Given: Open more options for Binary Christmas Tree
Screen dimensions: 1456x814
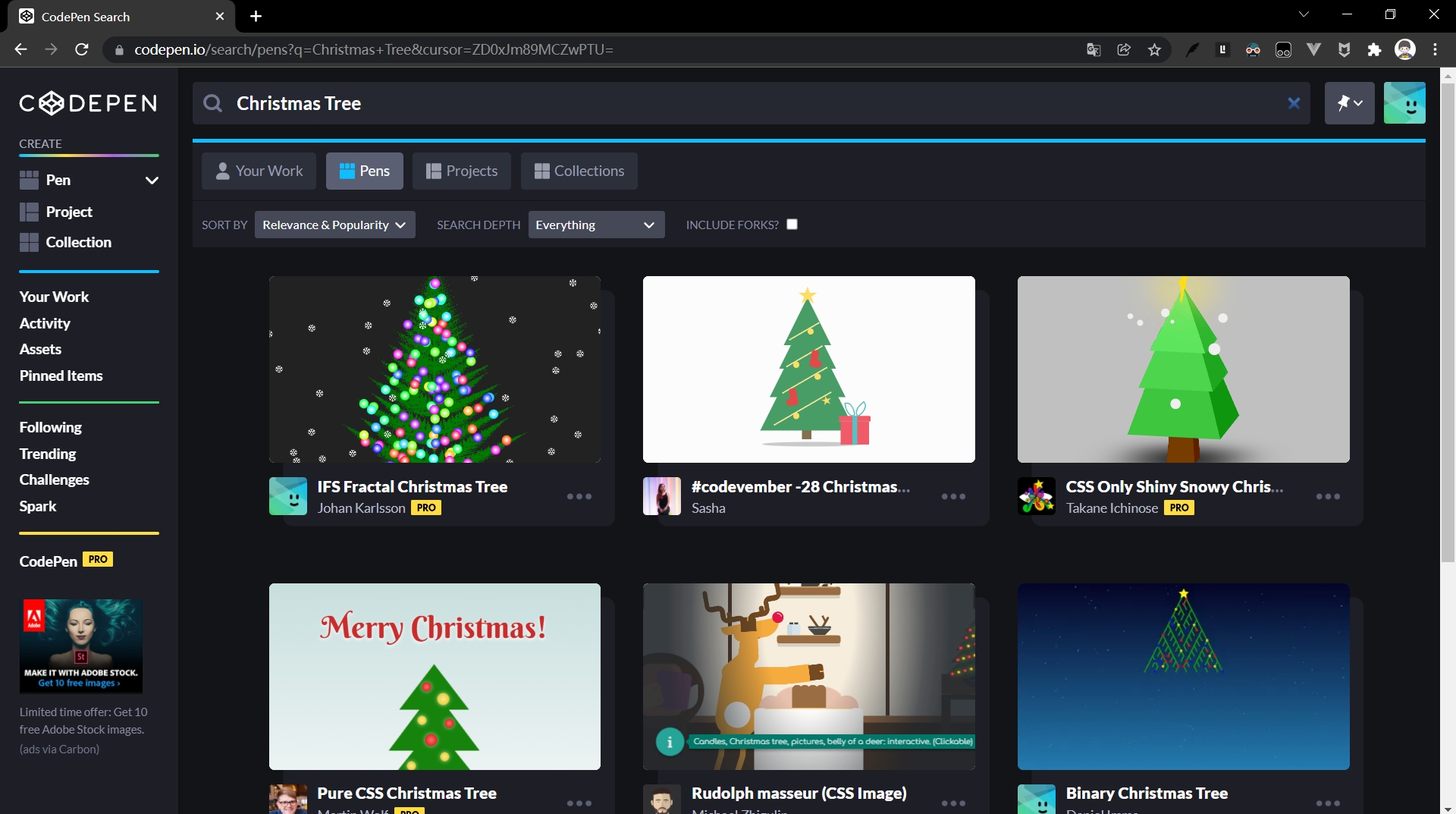Looking at the screenshot, I should [1328, 803].
